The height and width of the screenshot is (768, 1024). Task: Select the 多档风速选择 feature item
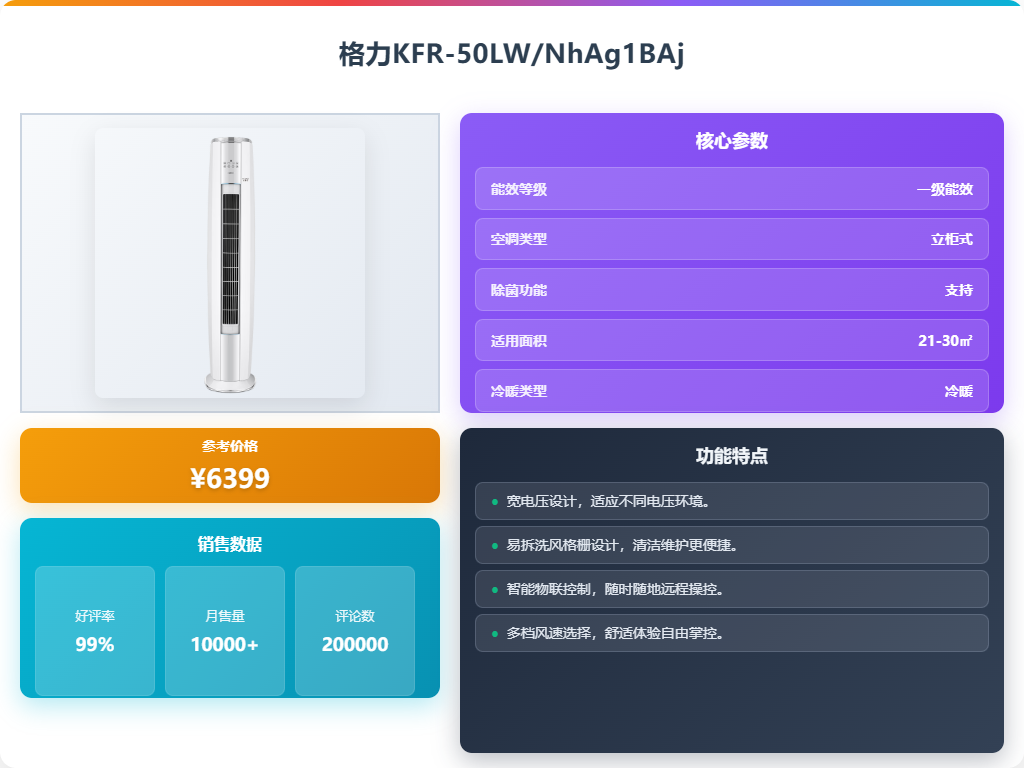(x=731, y=633)
